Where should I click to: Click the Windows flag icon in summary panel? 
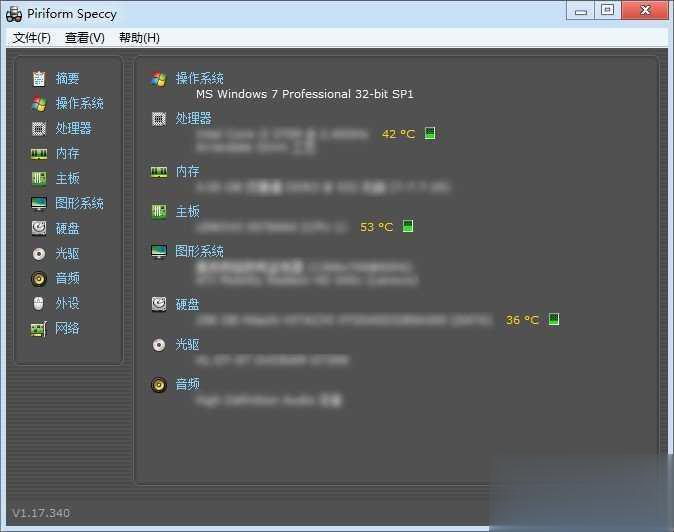(159, 79)
